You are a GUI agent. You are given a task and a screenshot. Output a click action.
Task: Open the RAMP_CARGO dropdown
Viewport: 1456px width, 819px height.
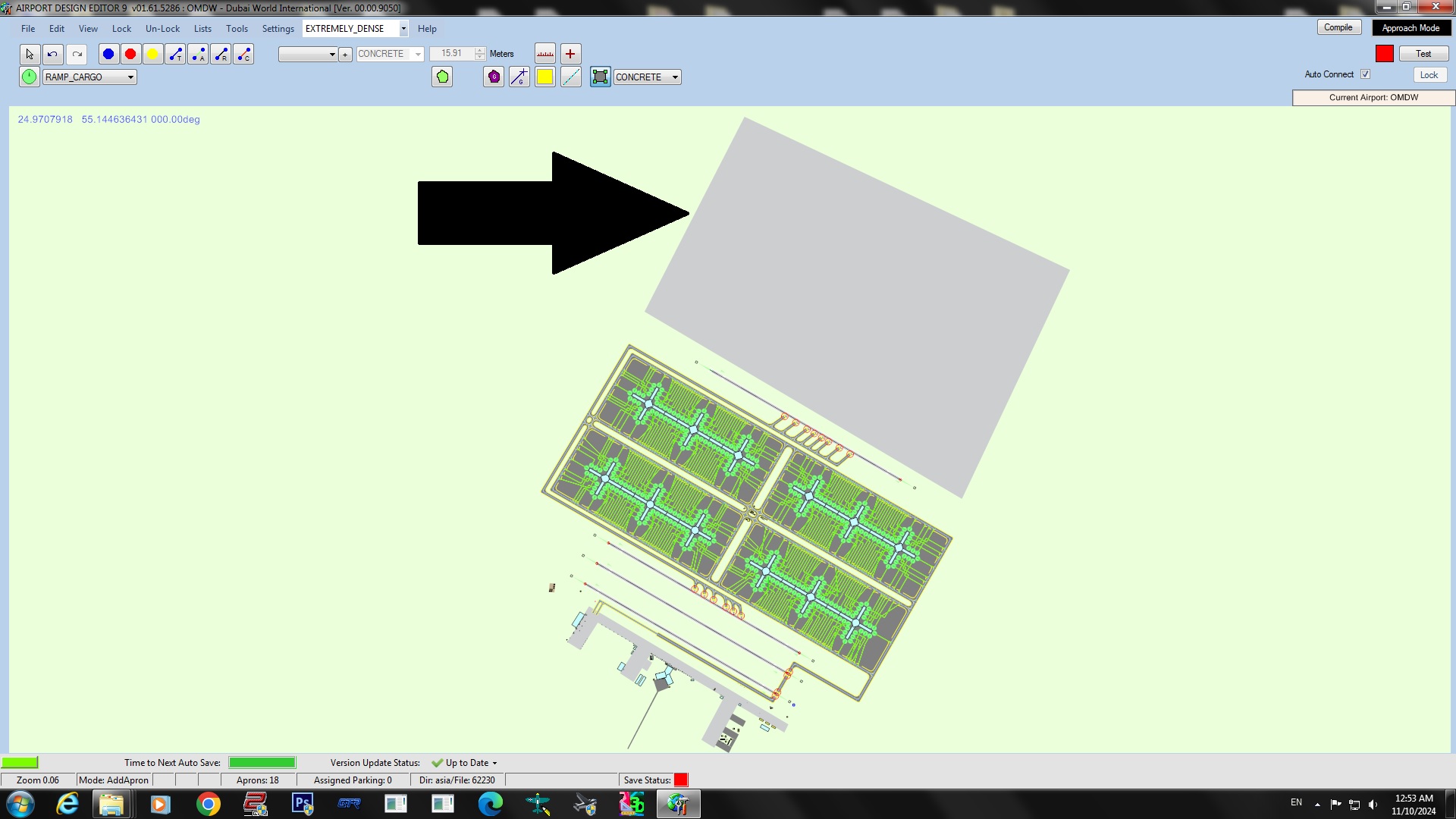click(x=130, y=77)
